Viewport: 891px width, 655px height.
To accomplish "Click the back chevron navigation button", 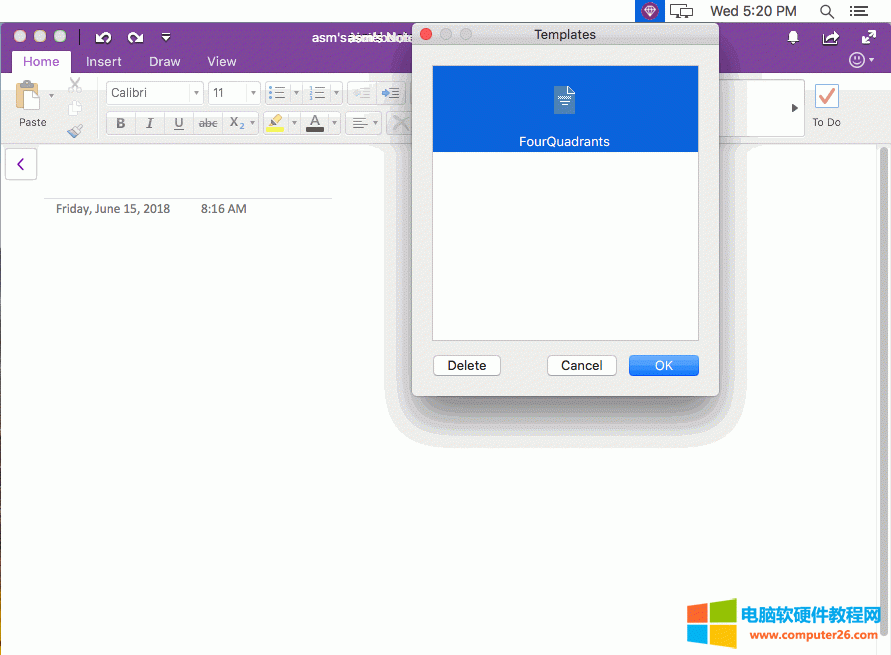I will [21, 164].
